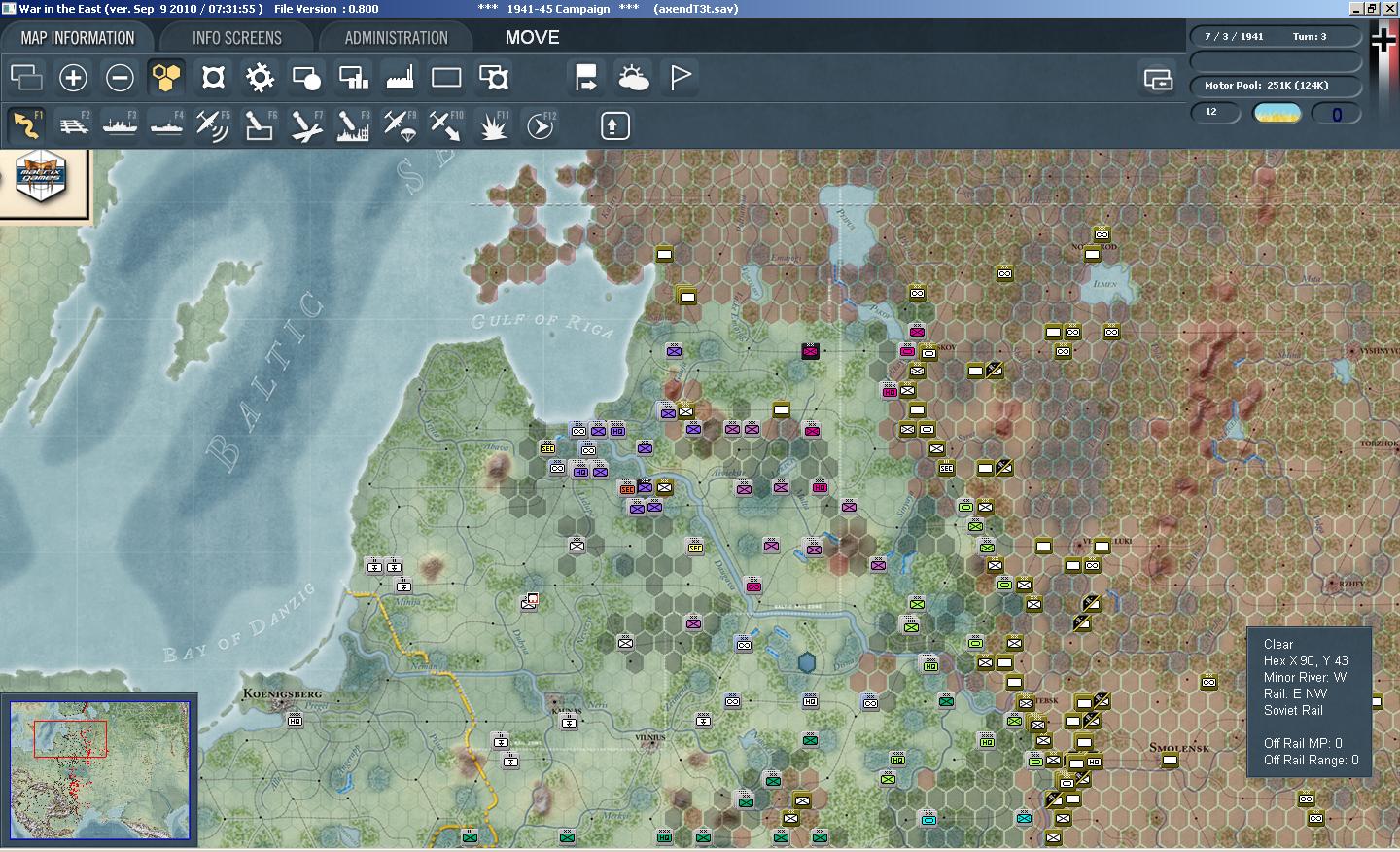Viewport: 1400px width, 852px height.
Task: Click the value 12 in status panel
Action: (1211, 112)
